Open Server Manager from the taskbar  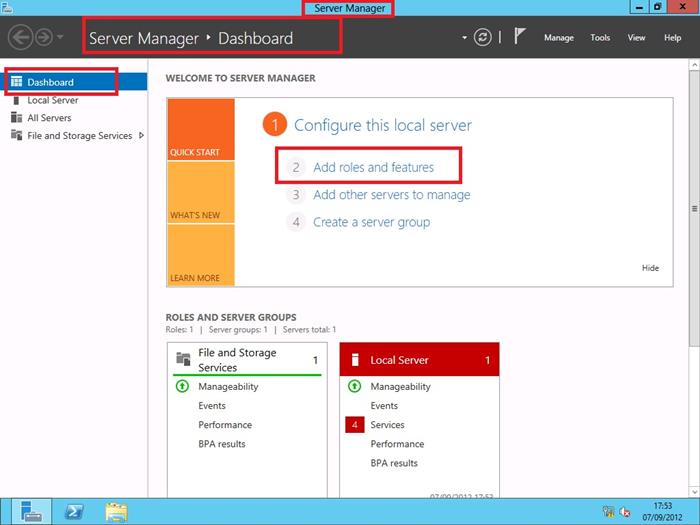click(31, 512)
